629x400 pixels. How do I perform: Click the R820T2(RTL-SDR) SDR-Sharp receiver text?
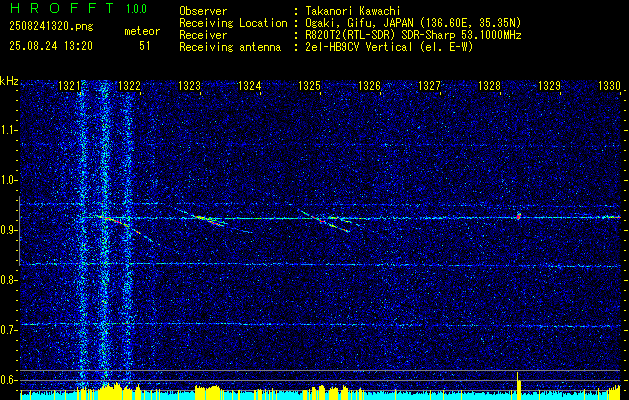point(412,35)
